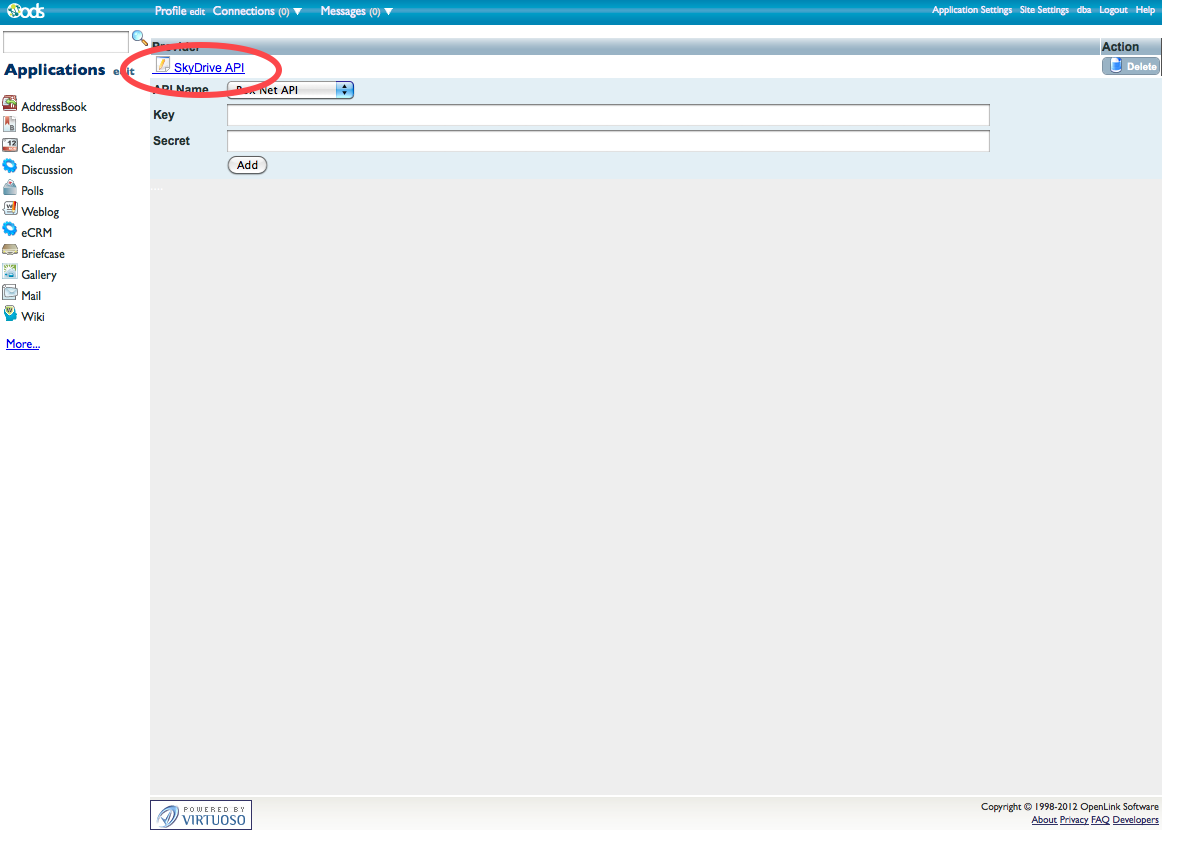
Task: Click the magnifier search icon
Action: 140,39
